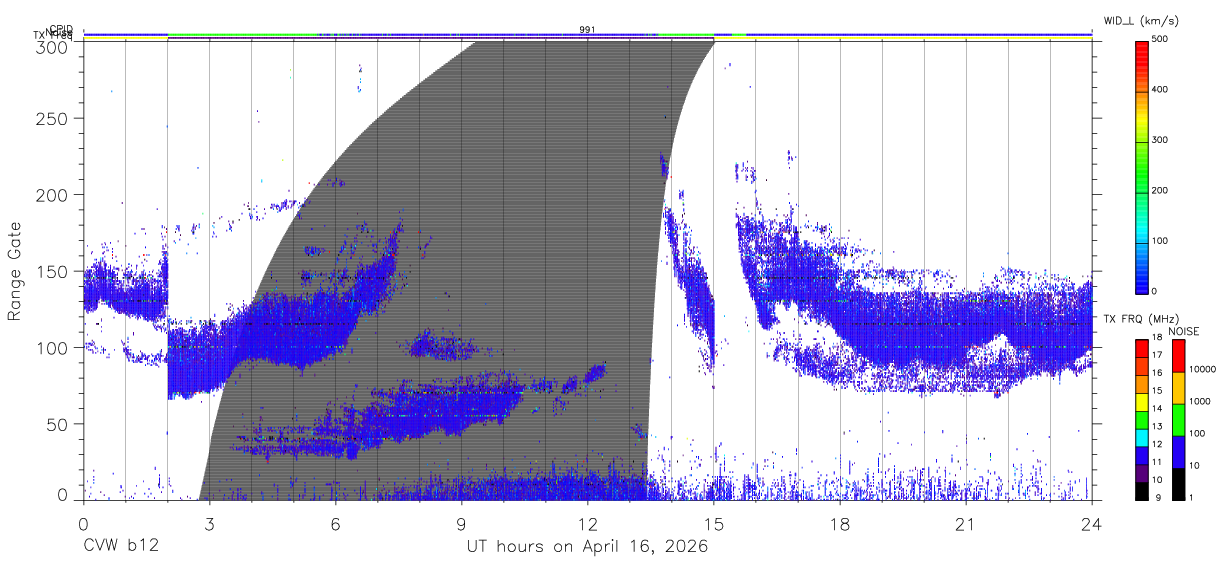Click the CPID row label at top left
Image resolution: width=1228 pixels, height=567 pixels.
tap(62, 29)
